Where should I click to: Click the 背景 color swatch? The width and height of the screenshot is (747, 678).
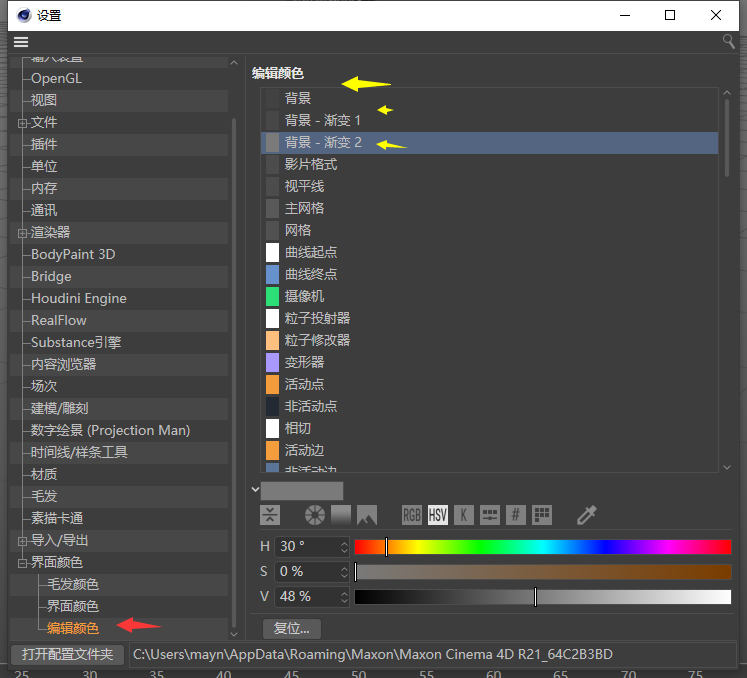tap(272, 99)
